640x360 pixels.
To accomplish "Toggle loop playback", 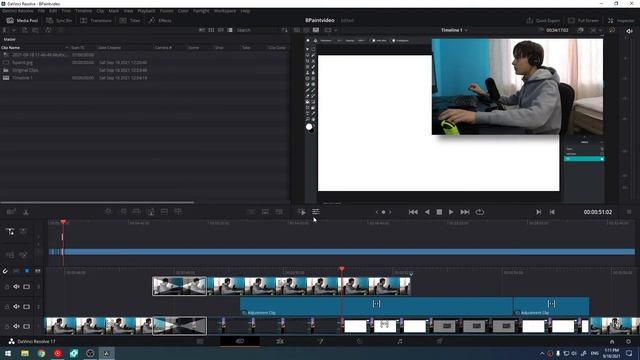I will 480,212.
